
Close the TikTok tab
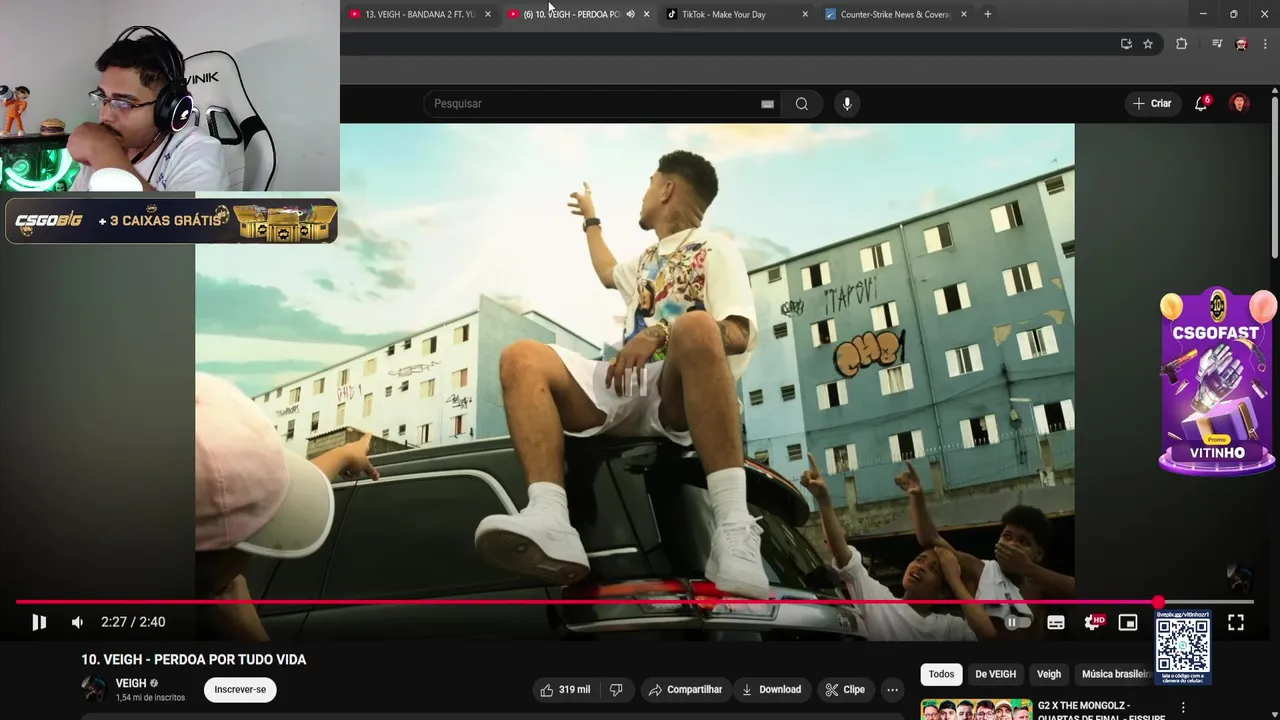pos(805,14)
